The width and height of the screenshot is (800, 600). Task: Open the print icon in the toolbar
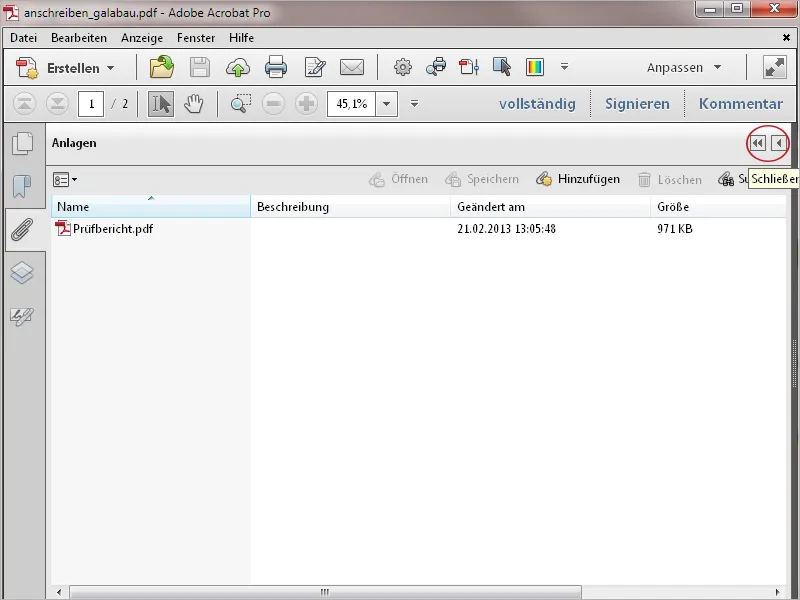(x=278, y=68)
